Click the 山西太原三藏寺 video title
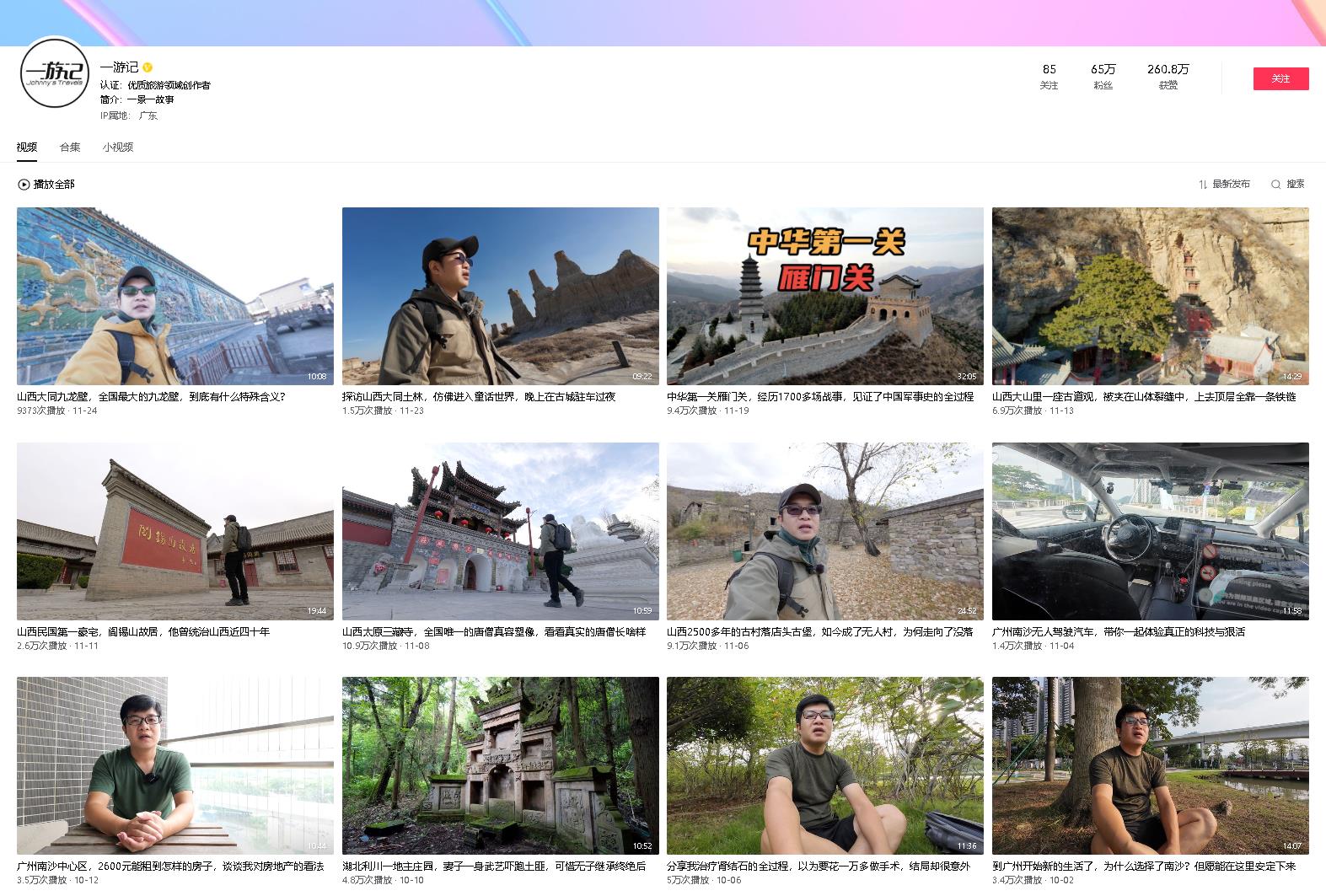 (x=493, y=632)
